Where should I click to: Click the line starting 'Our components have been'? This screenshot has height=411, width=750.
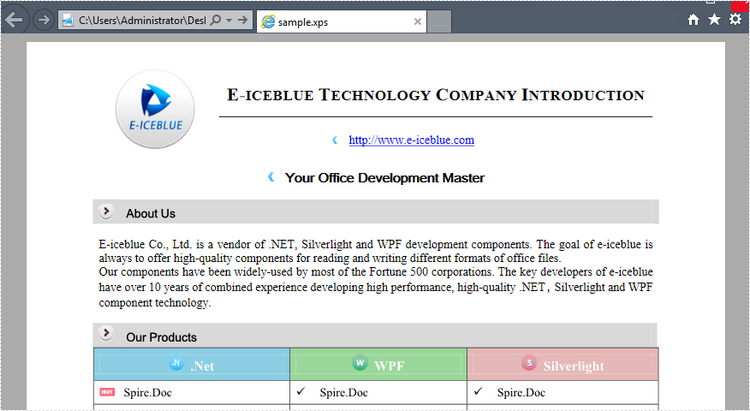point(375,272)
